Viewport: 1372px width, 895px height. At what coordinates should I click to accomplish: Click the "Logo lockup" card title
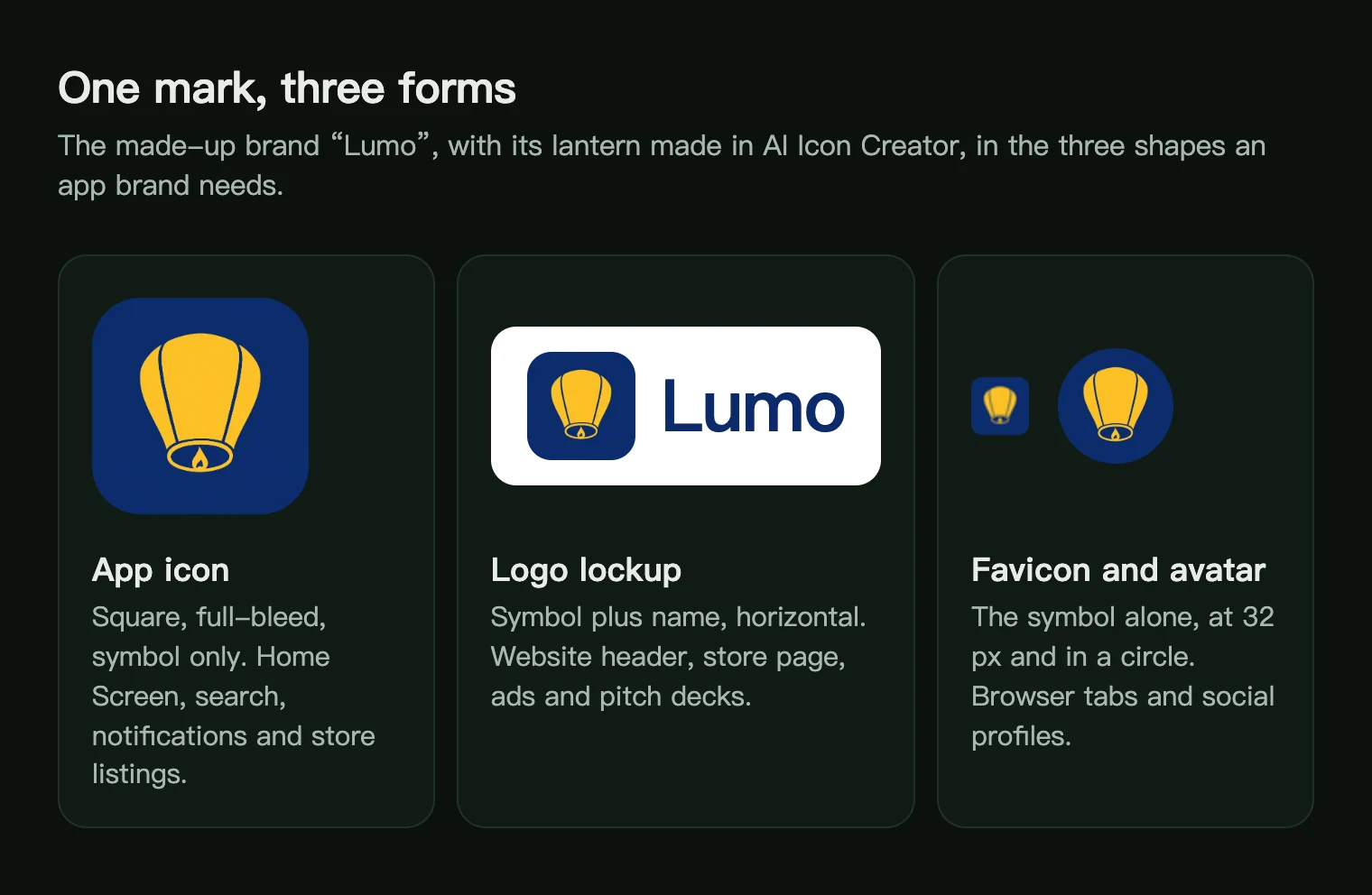[586, 570]
